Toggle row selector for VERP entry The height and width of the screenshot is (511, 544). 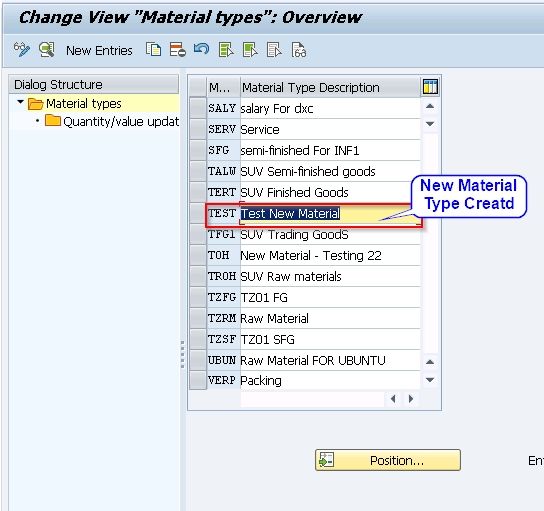point(198,381)
